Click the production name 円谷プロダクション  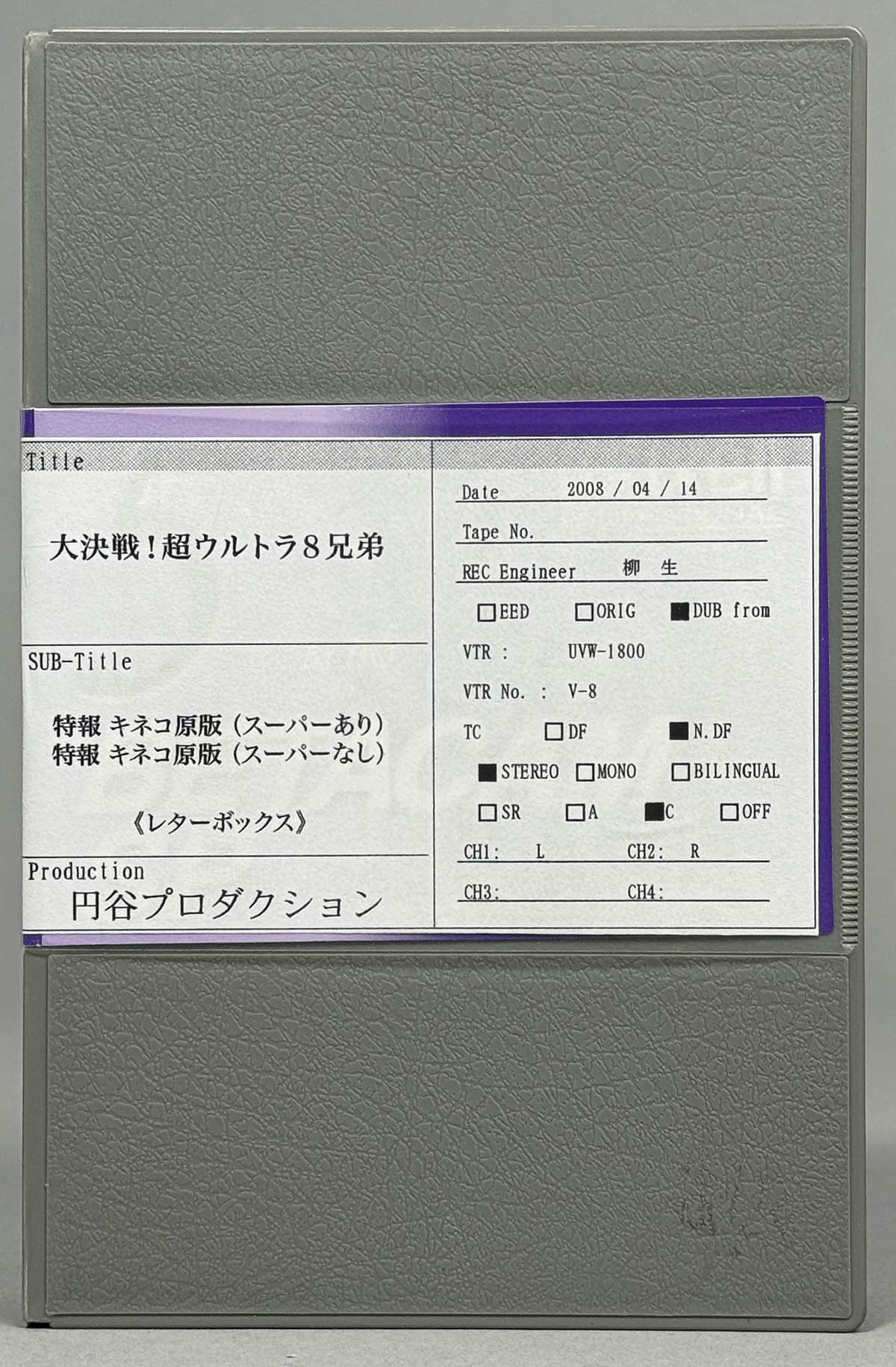click(226, 905)
